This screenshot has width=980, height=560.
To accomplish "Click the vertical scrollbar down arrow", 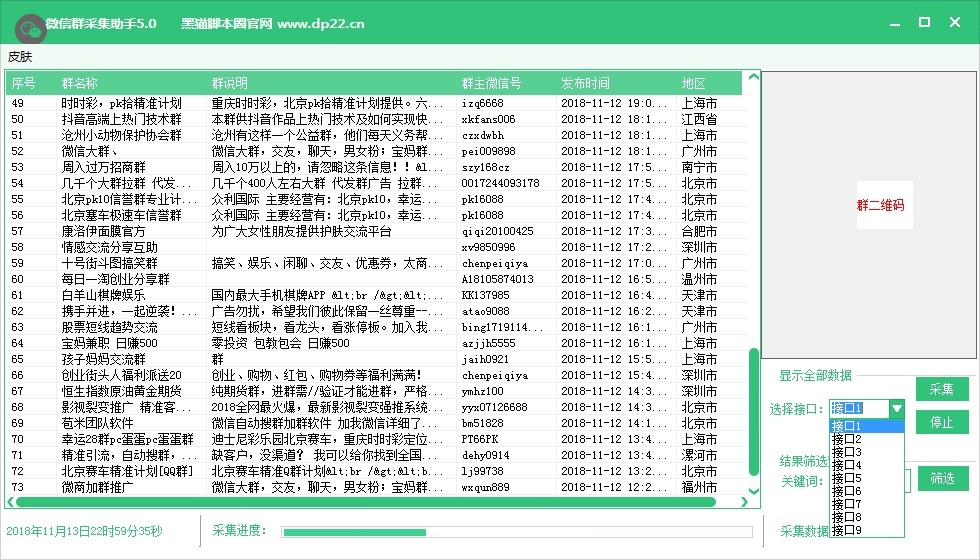I will [x=754, y=491].
